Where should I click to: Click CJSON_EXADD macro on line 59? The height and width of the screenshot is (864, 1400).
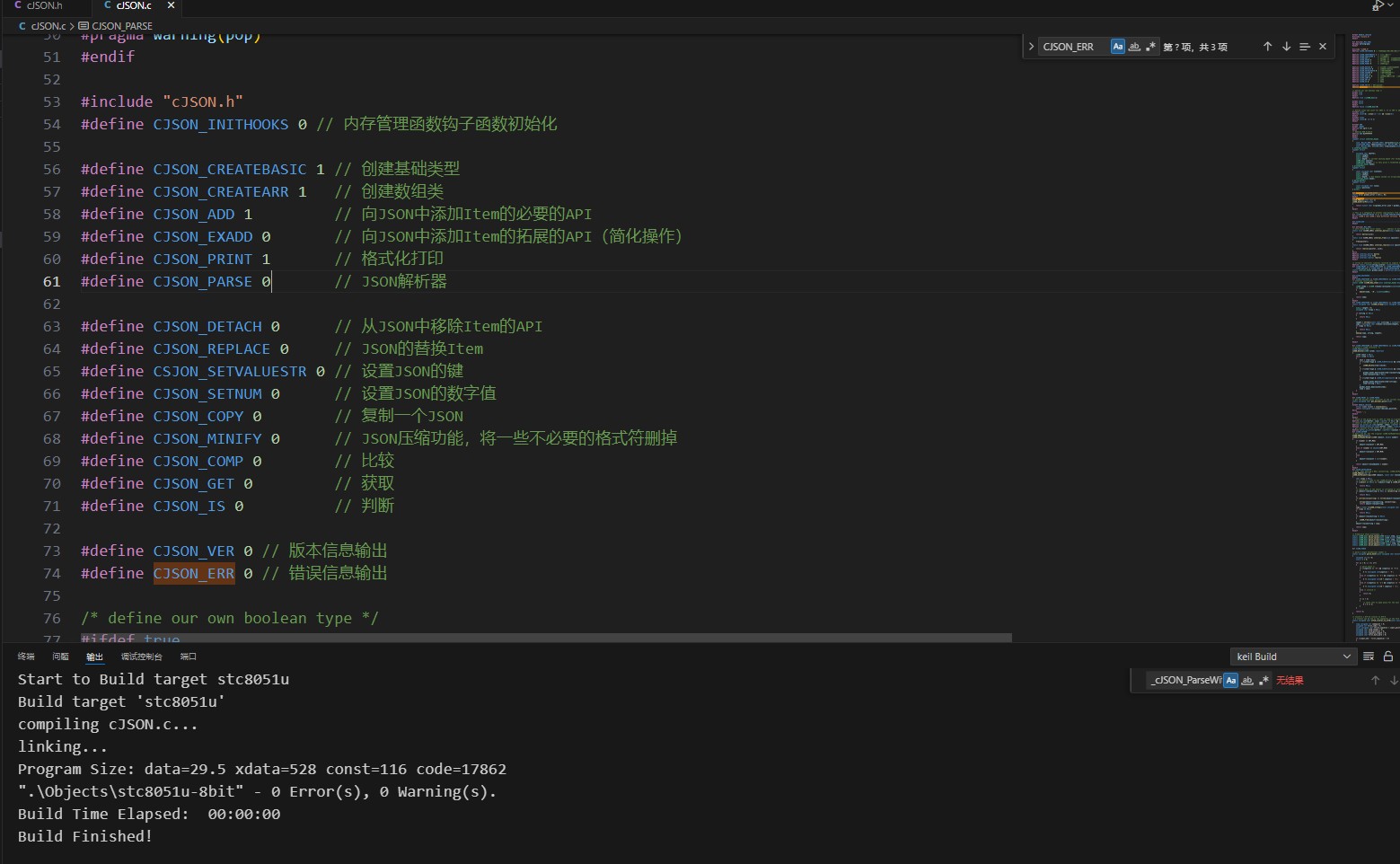click(203, 236)
